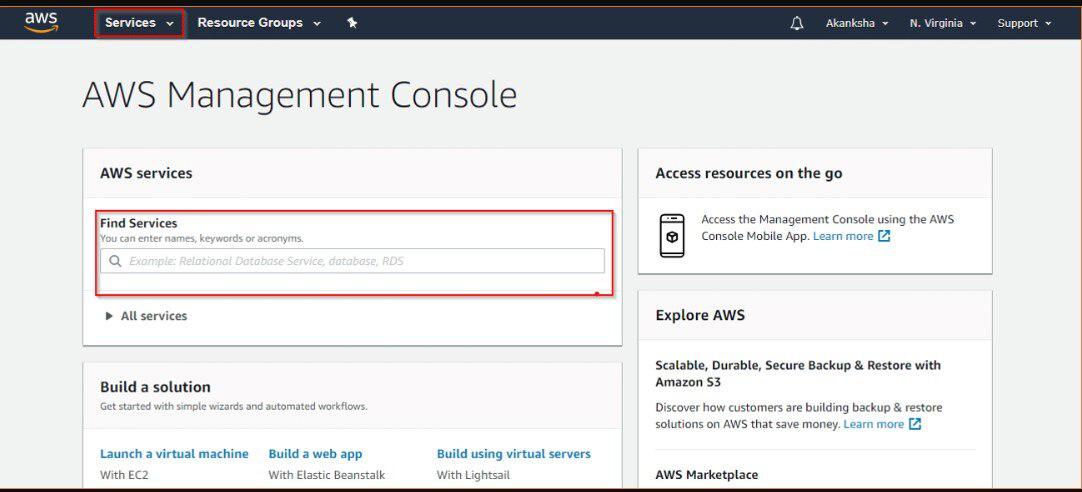The height and width of the screenshot is (492, 1082).
Task: Click inside the Find Services search field
Action: (x=360, y=261)
